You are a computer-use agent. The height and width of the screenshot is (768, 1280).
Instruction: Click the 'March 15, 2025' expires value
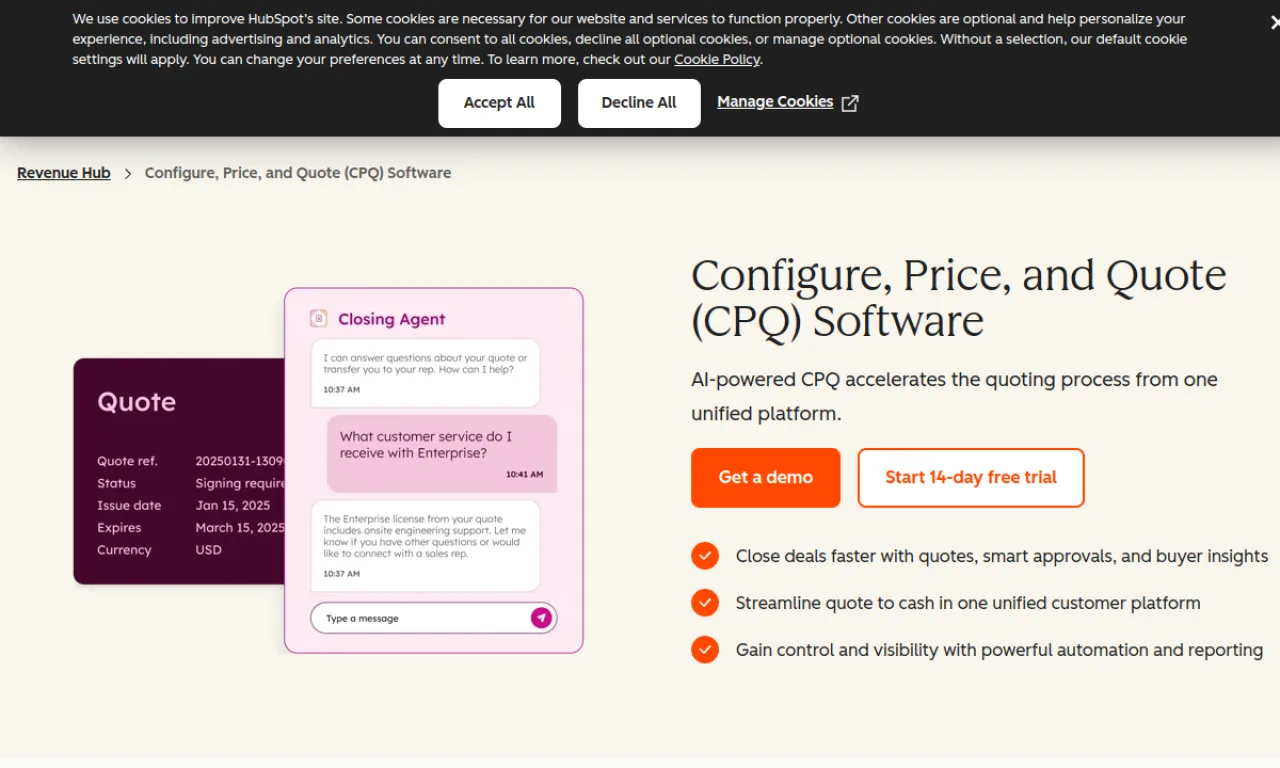(x=240, y=528)
